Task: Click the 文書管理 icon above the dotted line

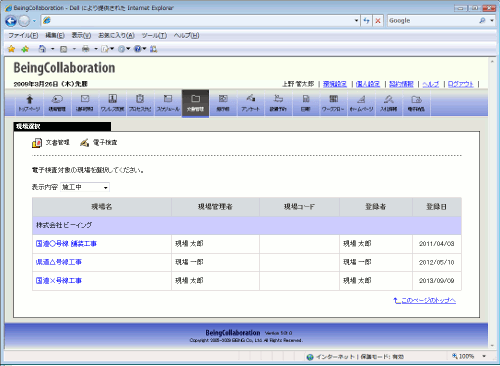Action: [37, 143]
